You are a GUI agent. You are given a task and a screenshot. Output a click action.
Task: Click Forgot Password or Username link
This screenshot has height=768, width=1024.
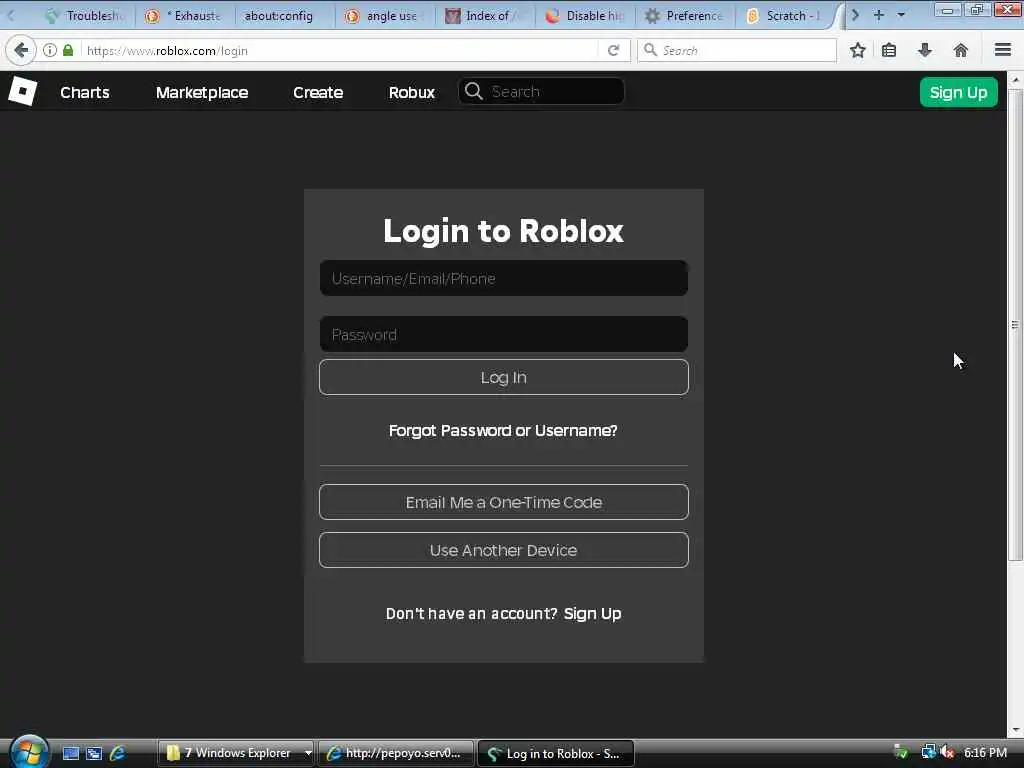pyautogui.click(x=503, y=430)
